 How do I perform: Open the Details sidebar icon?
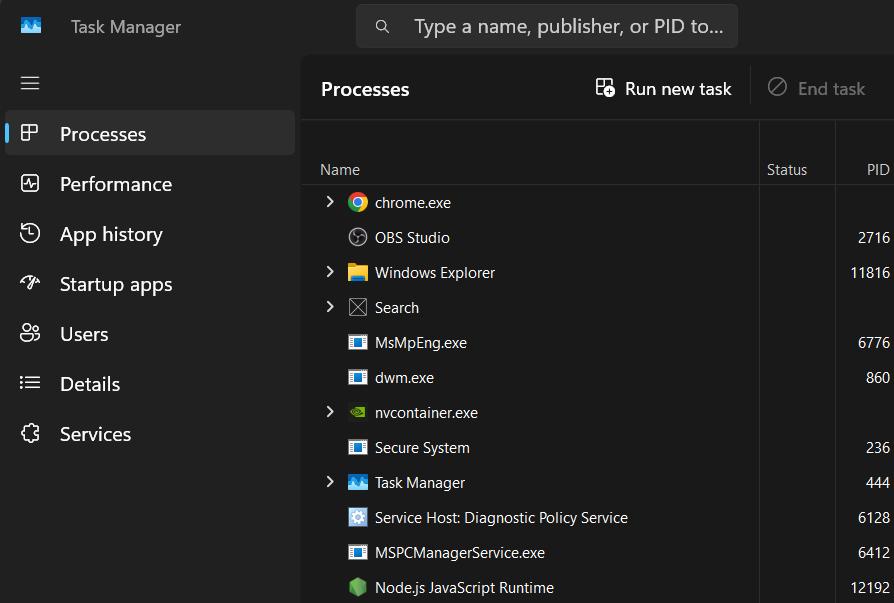[x=30, y=383]
